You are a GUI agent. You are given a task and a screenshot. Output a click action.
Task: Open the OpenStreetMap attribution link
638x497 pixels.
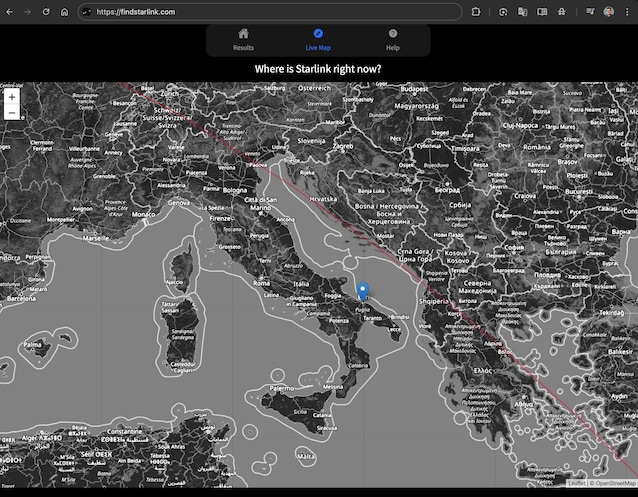tap(615, 483)
